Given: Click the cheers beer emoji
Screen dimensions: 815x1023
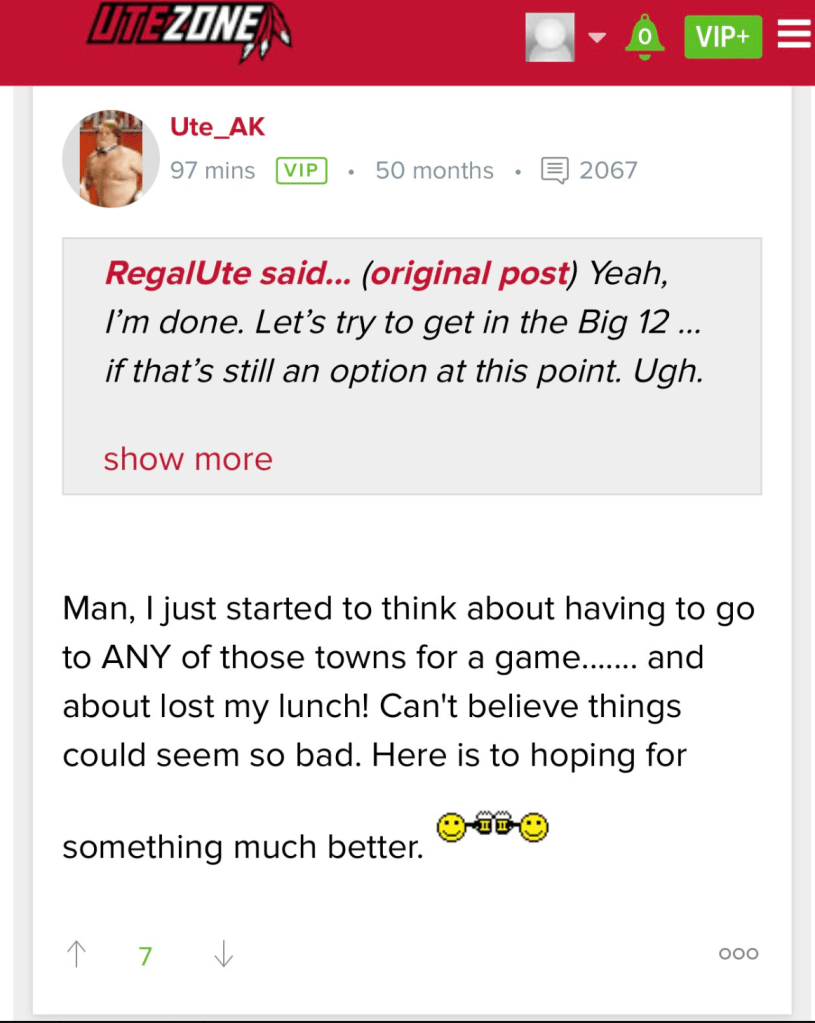Looking at the screenshot, I should pos(493,828).
